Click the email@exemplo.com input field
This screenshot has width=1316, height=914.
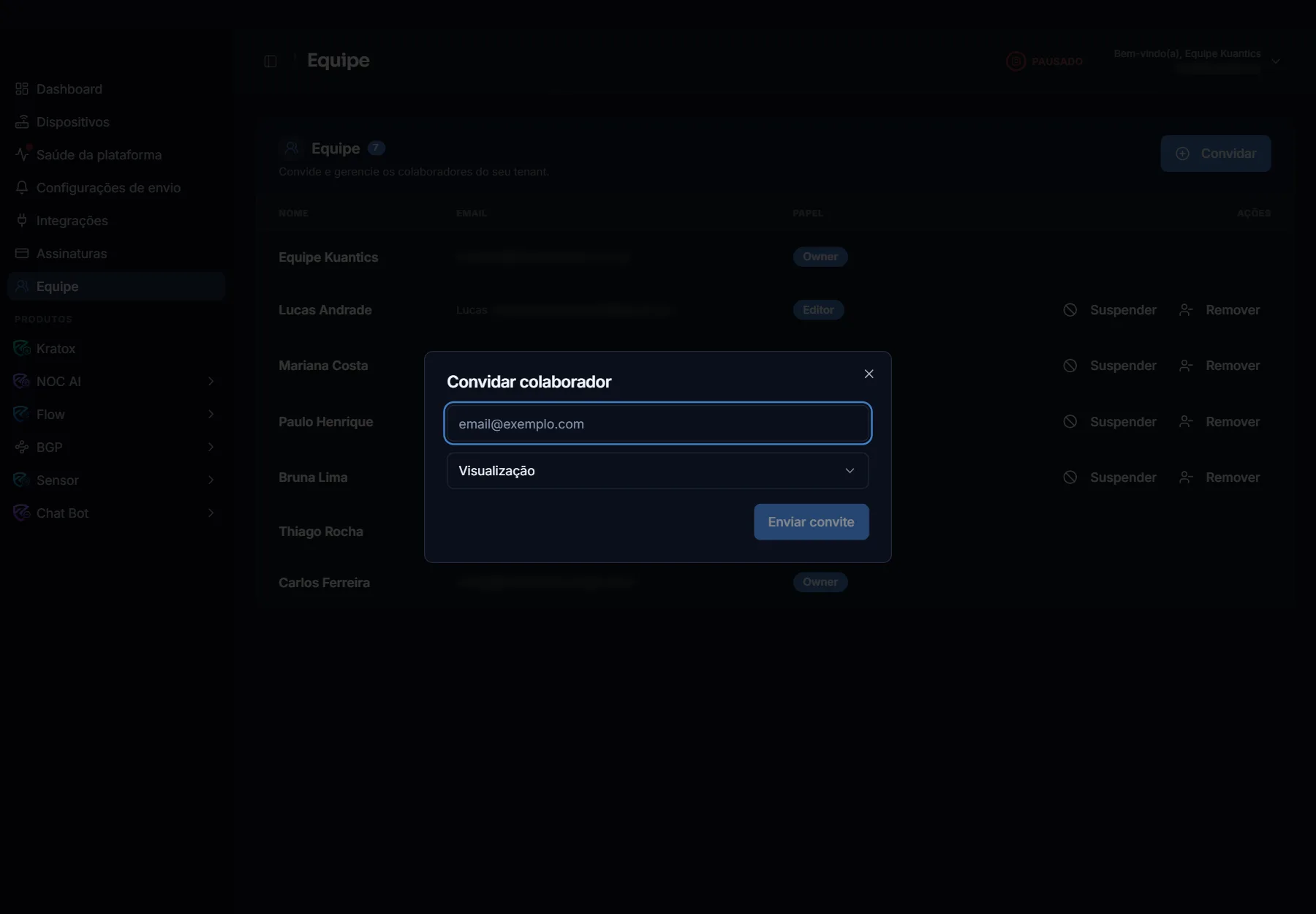point(657,423)
